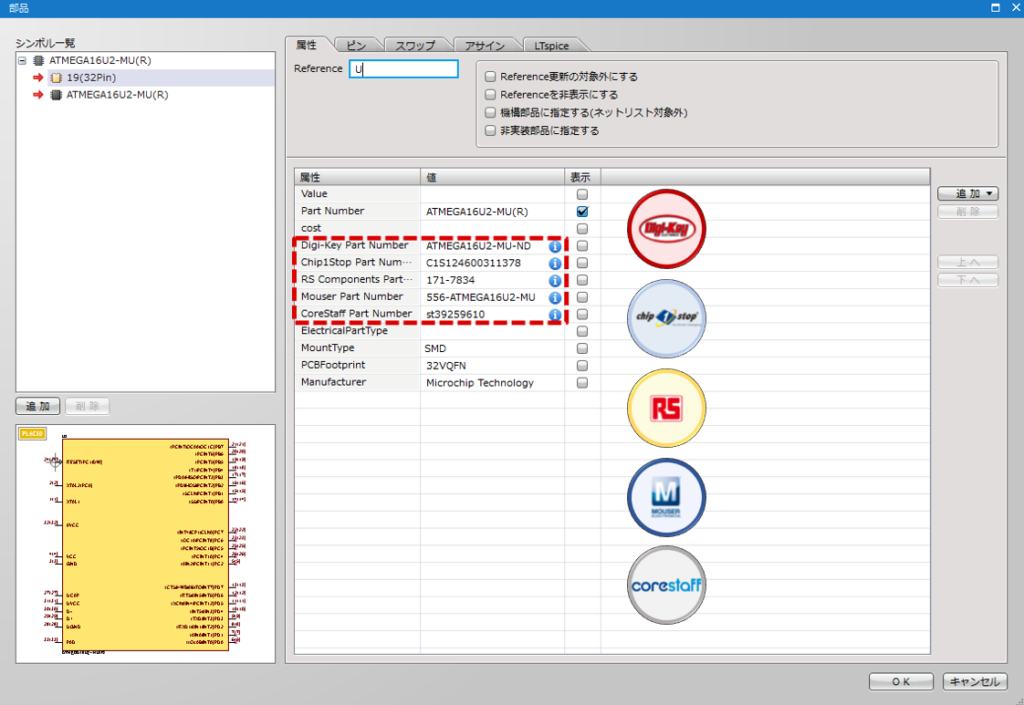Click 削除 button beside attribute table
The width and height of the screenshot is (1024, 705).
968,212
